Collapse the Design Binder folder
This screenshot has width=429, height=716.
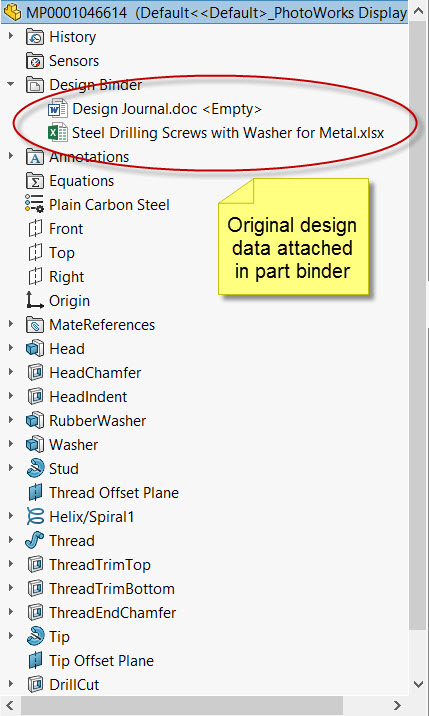pos(11,84)
